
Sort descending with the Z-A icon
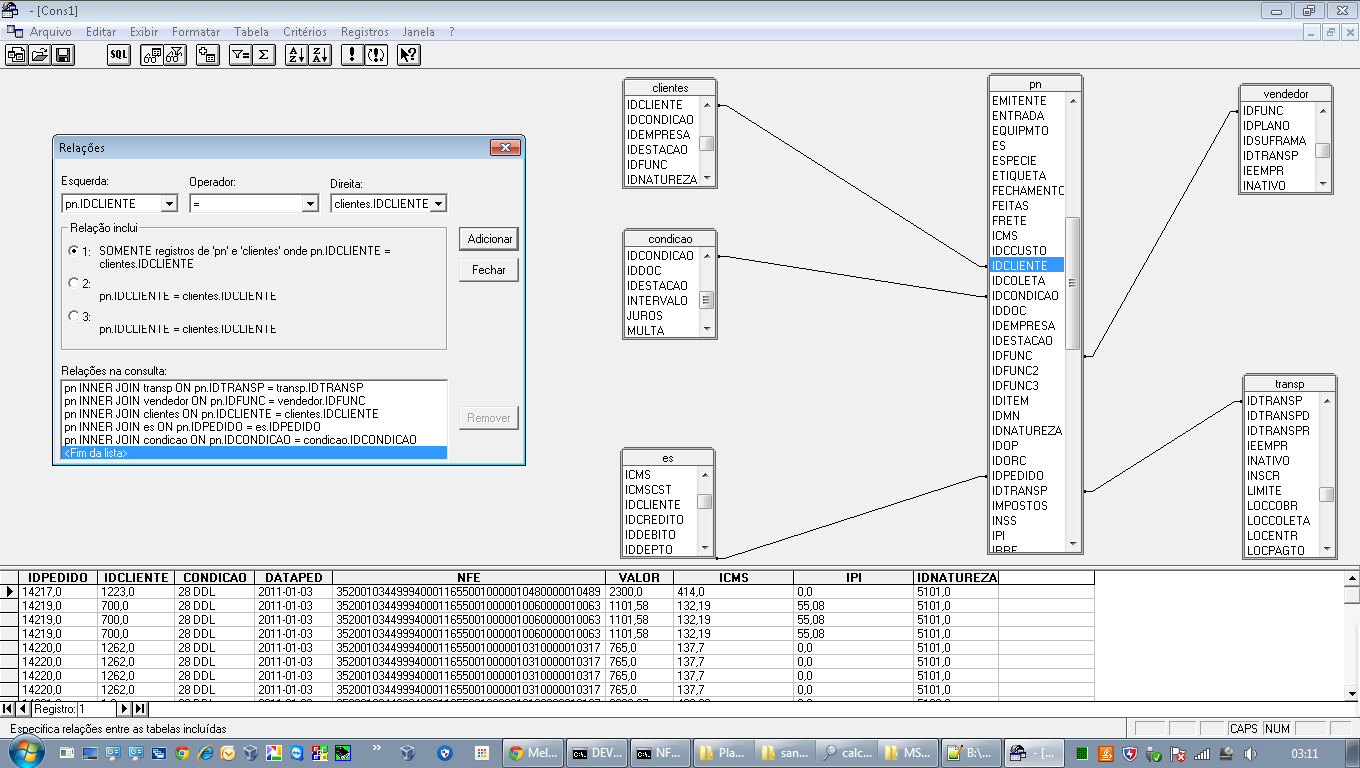(319, 55)
